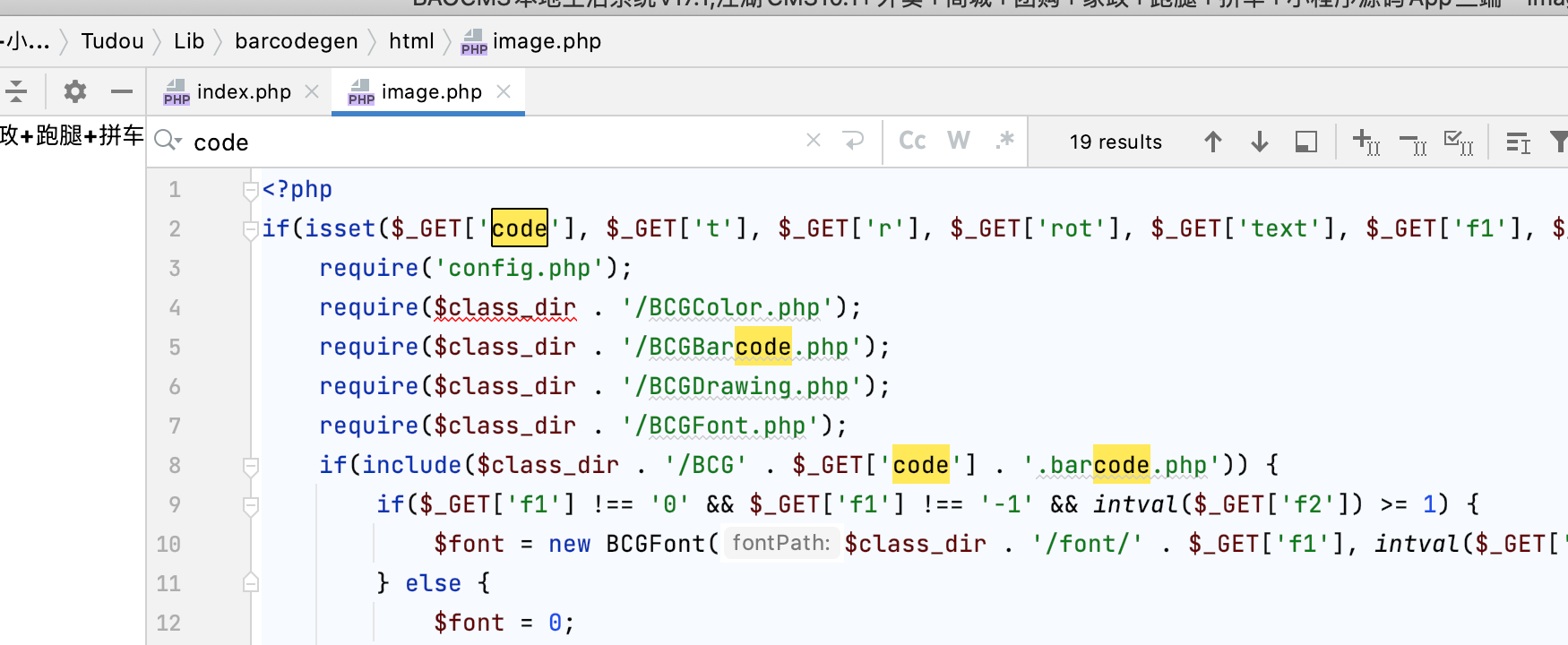Image resolution: width=1568 pixels, height=645 pixels.
Task: Fold the else block at line 11
Action: [x=251, y=583]
